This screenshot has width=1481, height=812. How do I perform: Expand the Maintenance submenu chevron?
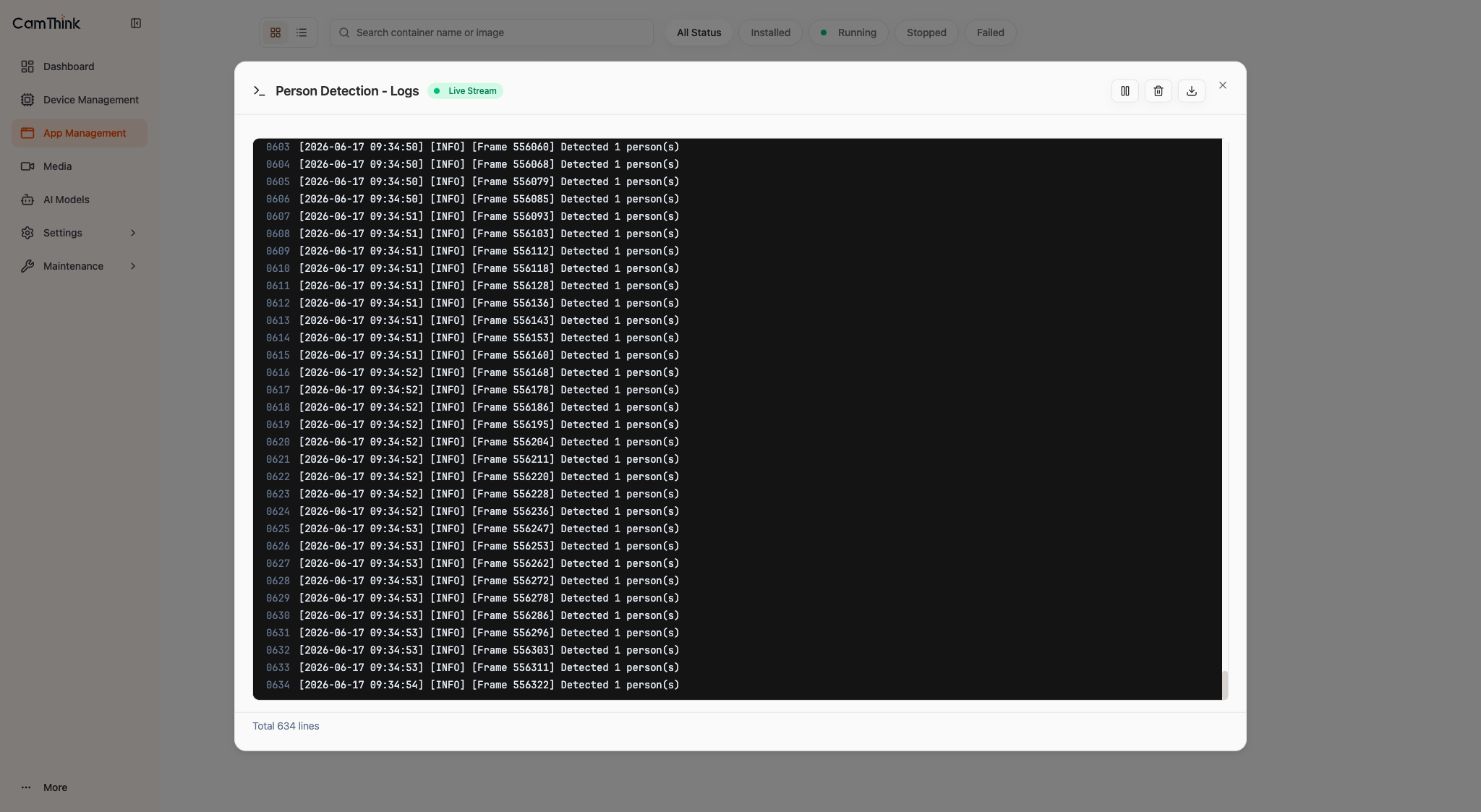click(133, 266)
